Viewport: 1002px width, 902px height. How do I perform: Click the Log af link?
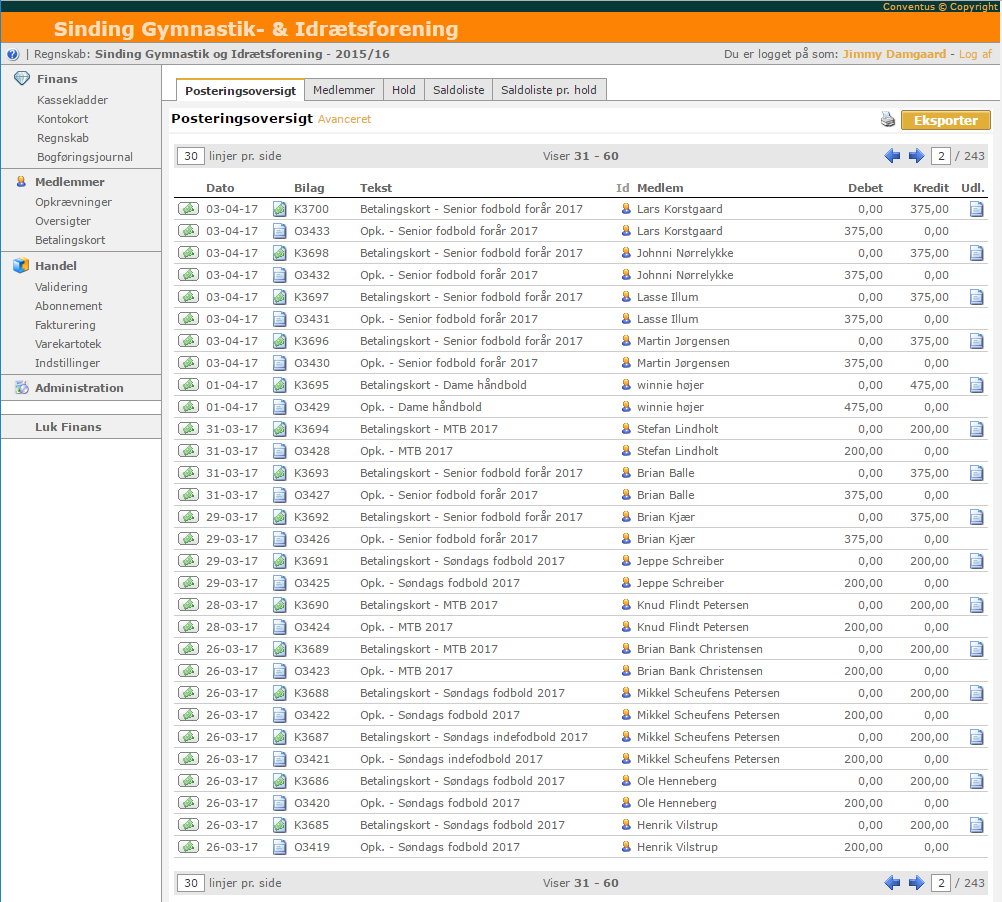(x=975, y=54)
